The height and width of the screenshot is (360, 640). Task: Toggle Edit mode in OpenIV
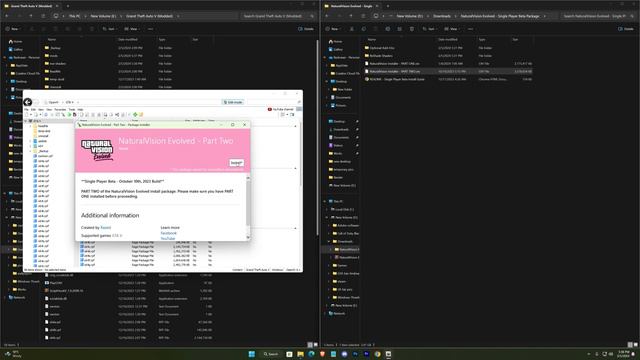[233, 102]
